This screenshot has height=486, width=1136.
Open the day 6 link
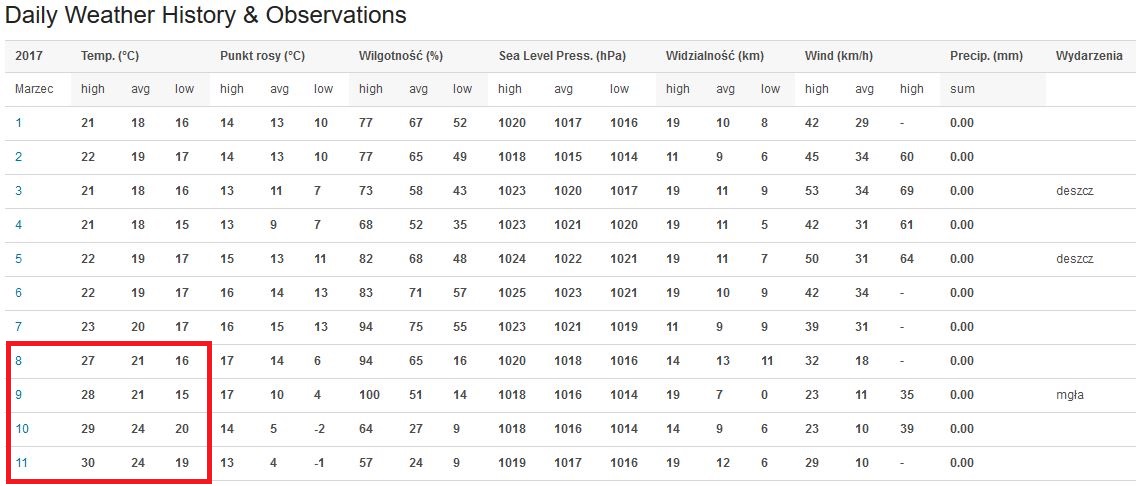[x=19, y=293]
